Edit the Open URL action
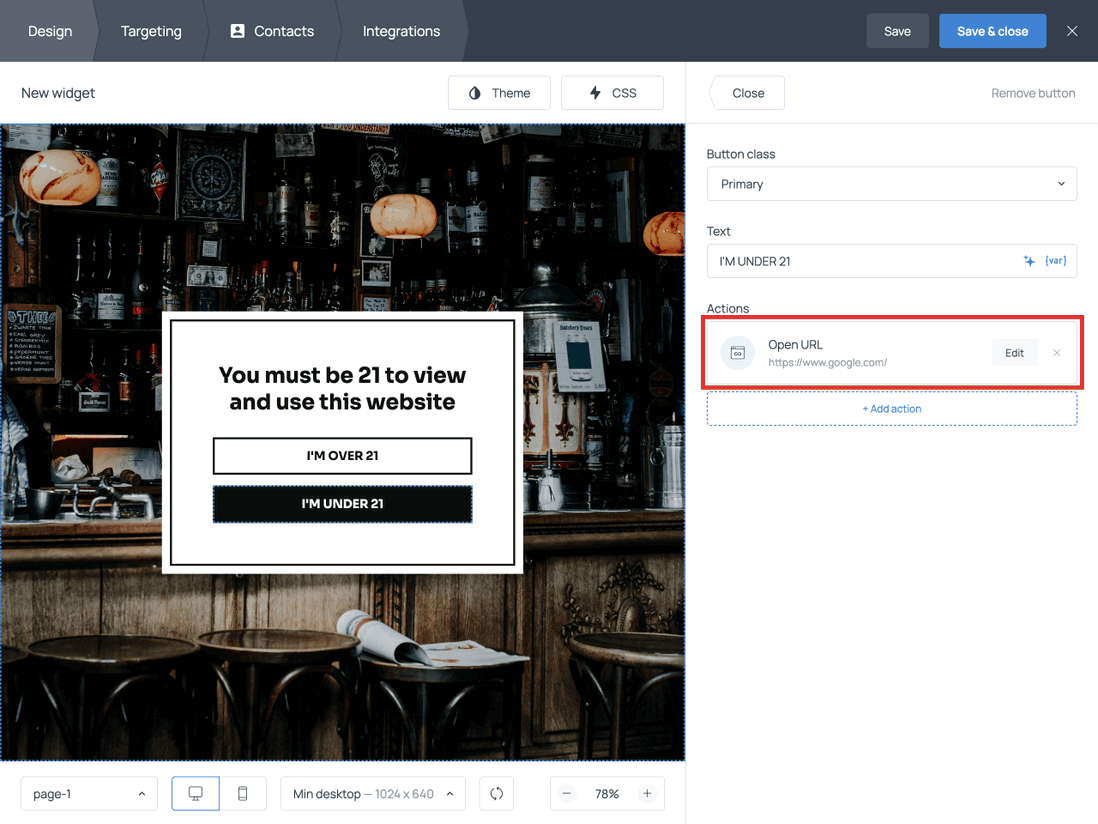This screenshot has width=1098, height=824. tap(1014, 352)
